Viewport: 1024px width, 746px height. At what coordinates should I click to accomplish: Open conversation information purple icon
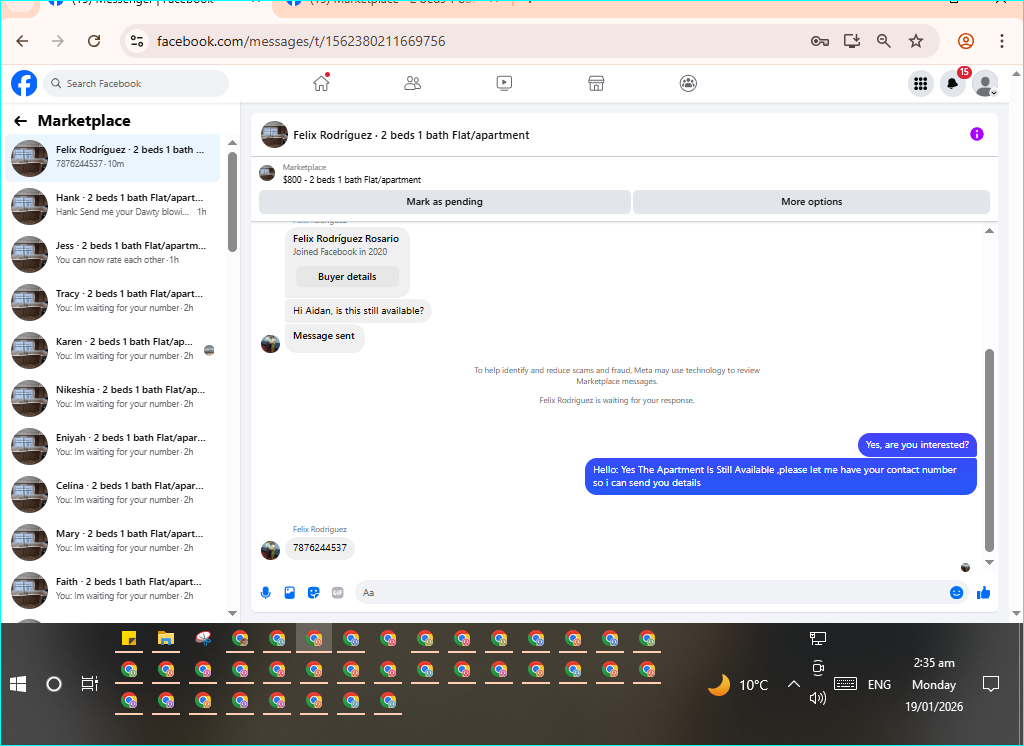pyautogui.click(x=977, y=134)
